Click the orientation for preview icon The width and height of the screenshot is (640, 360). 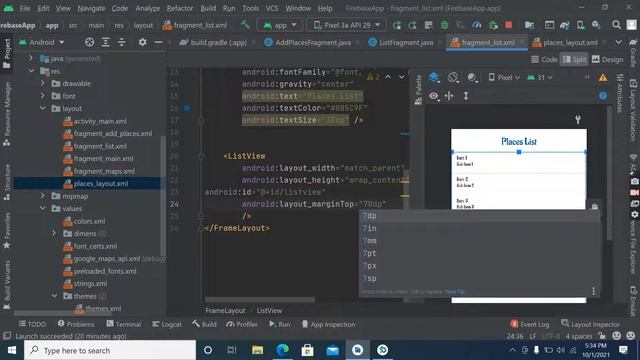[x=453, y=77]
